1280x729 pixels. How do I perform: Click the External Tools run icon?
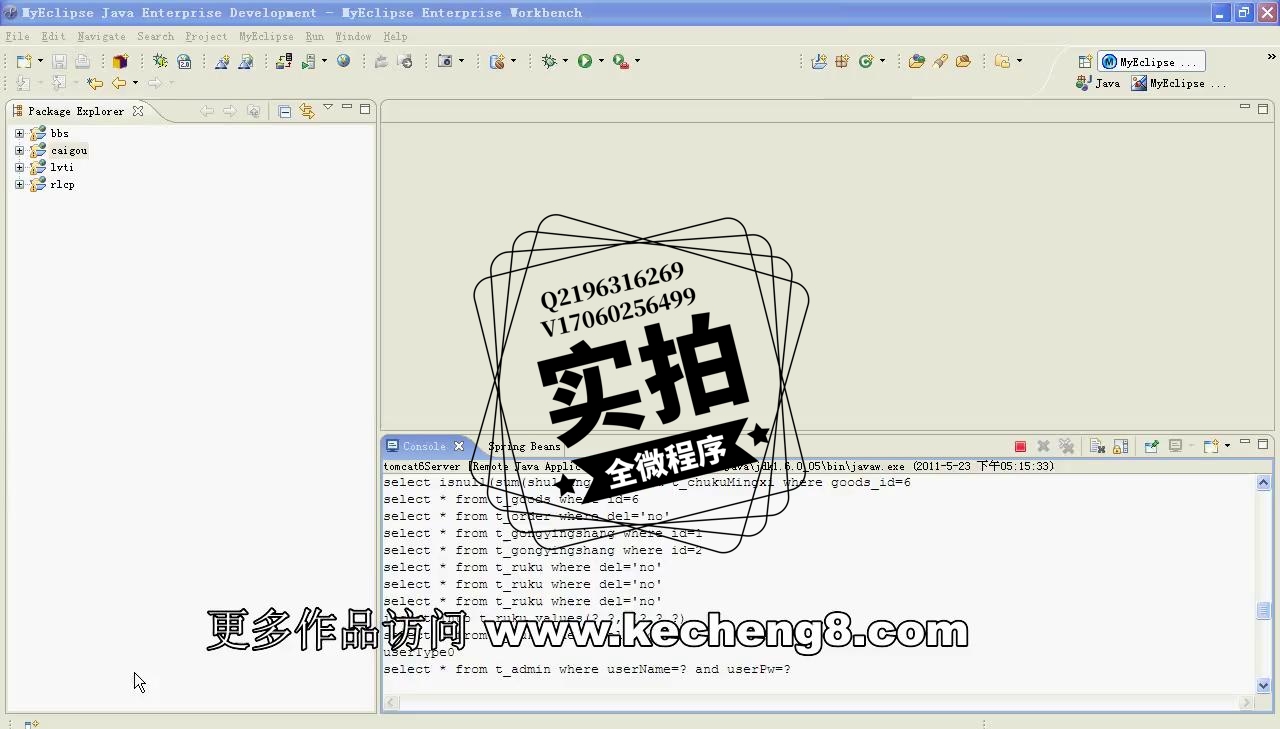click(x=621, y=61)
